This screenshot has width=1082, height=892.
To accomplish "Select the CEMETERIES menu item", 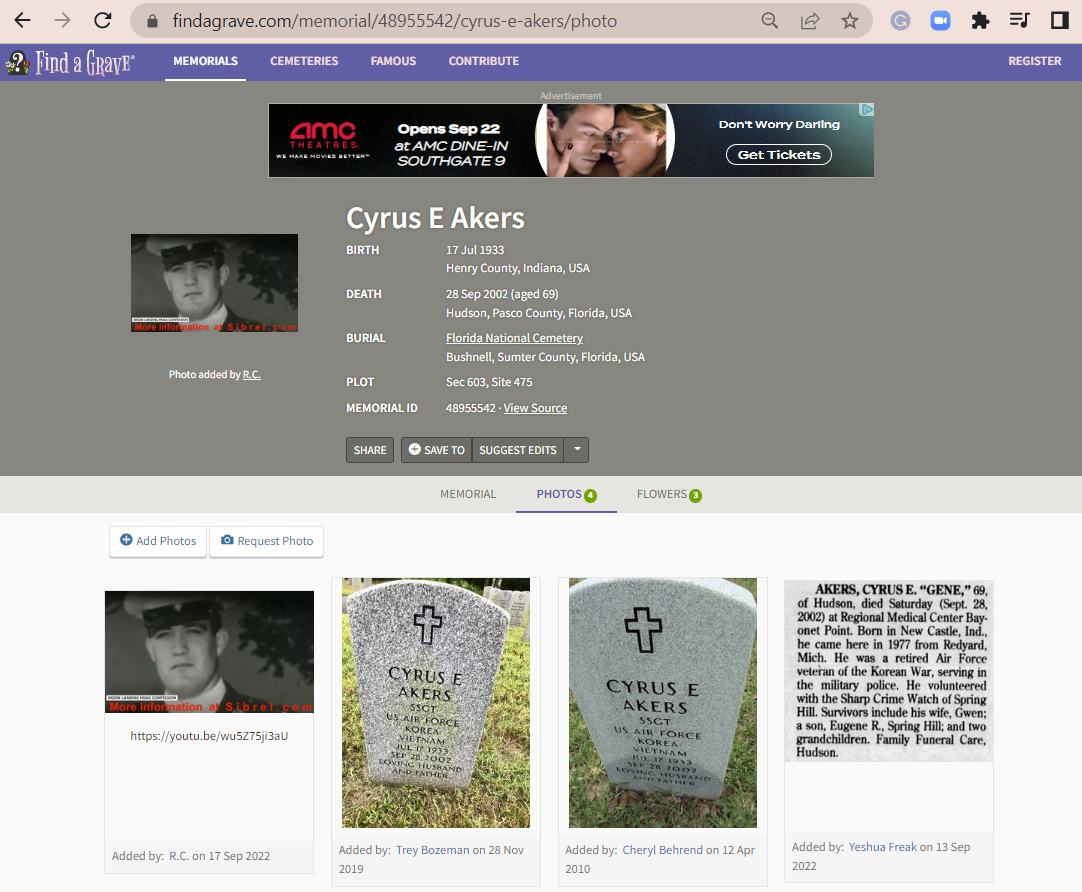I will 304,61.
